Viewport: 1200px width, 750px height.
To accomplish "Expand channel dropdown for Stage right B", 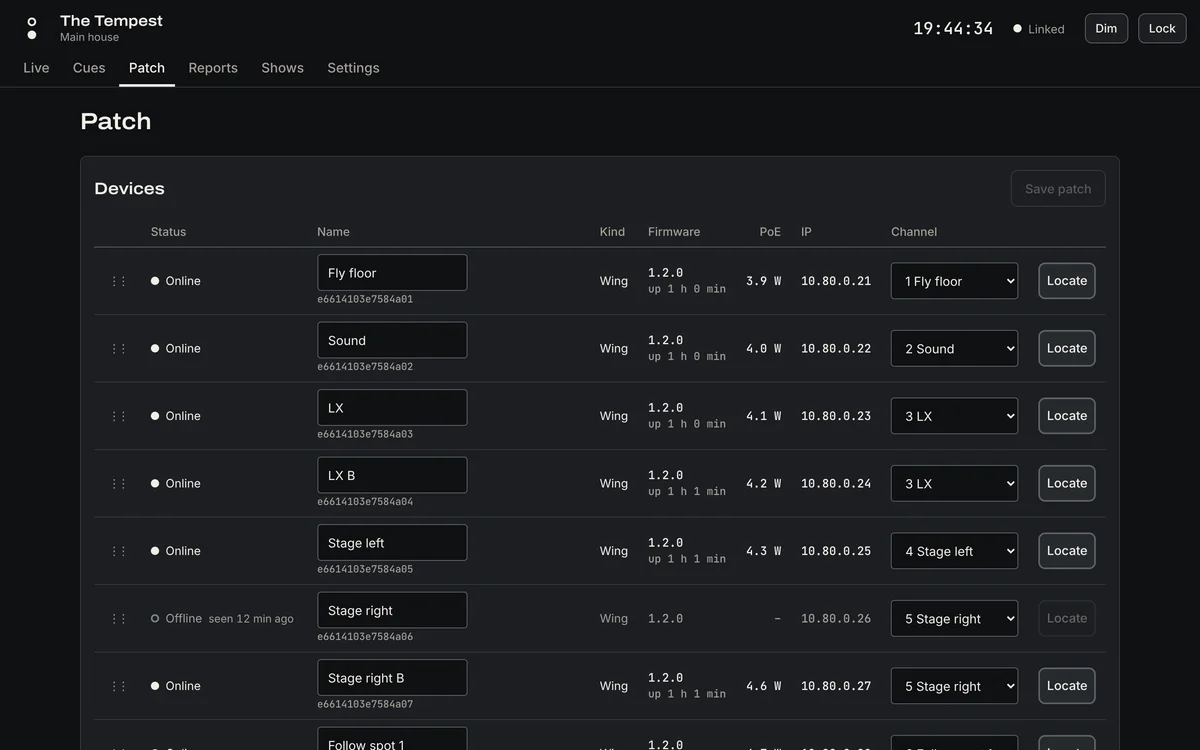I will click(x=954, y=686).
